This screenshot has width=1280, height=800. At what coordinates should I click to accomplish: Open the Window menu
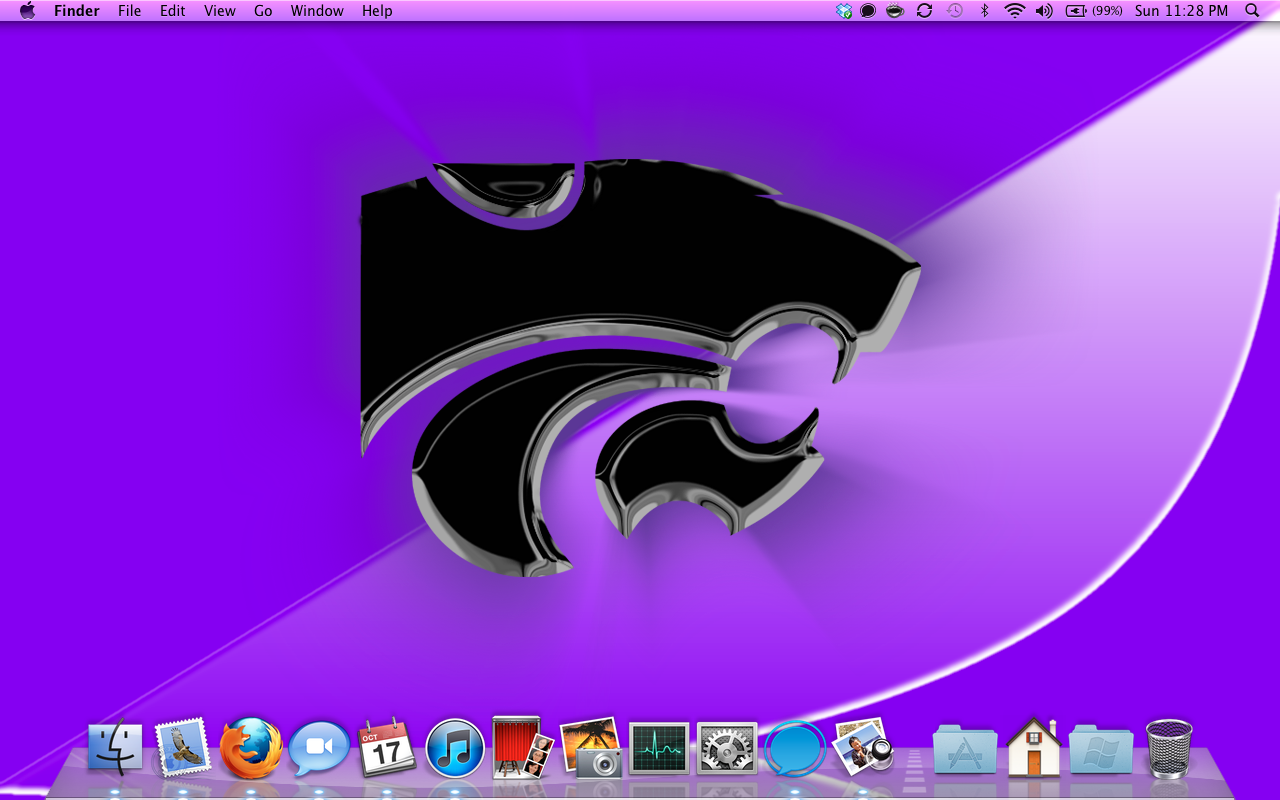(317, 11)
